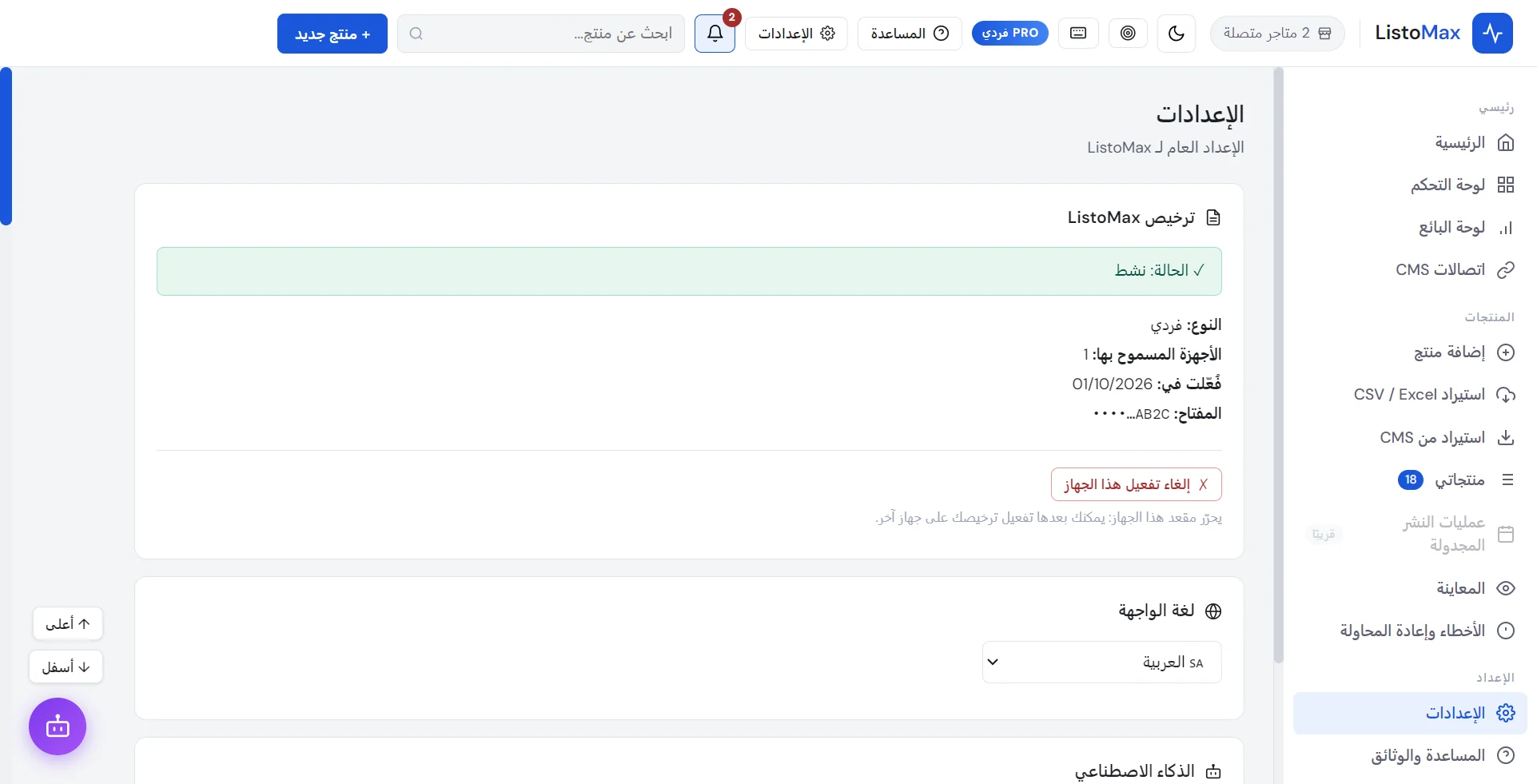Click calendar icon of عمليات النشر المجدولة
This screenshot has width=1537, height=784.
tap(1506, 534)
